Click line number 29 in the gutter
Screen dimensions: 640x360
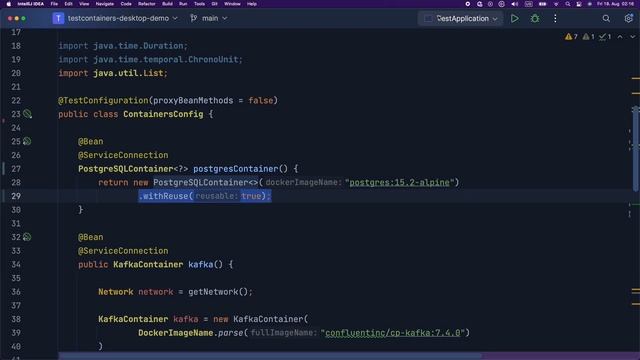click(x=16, y=196)
